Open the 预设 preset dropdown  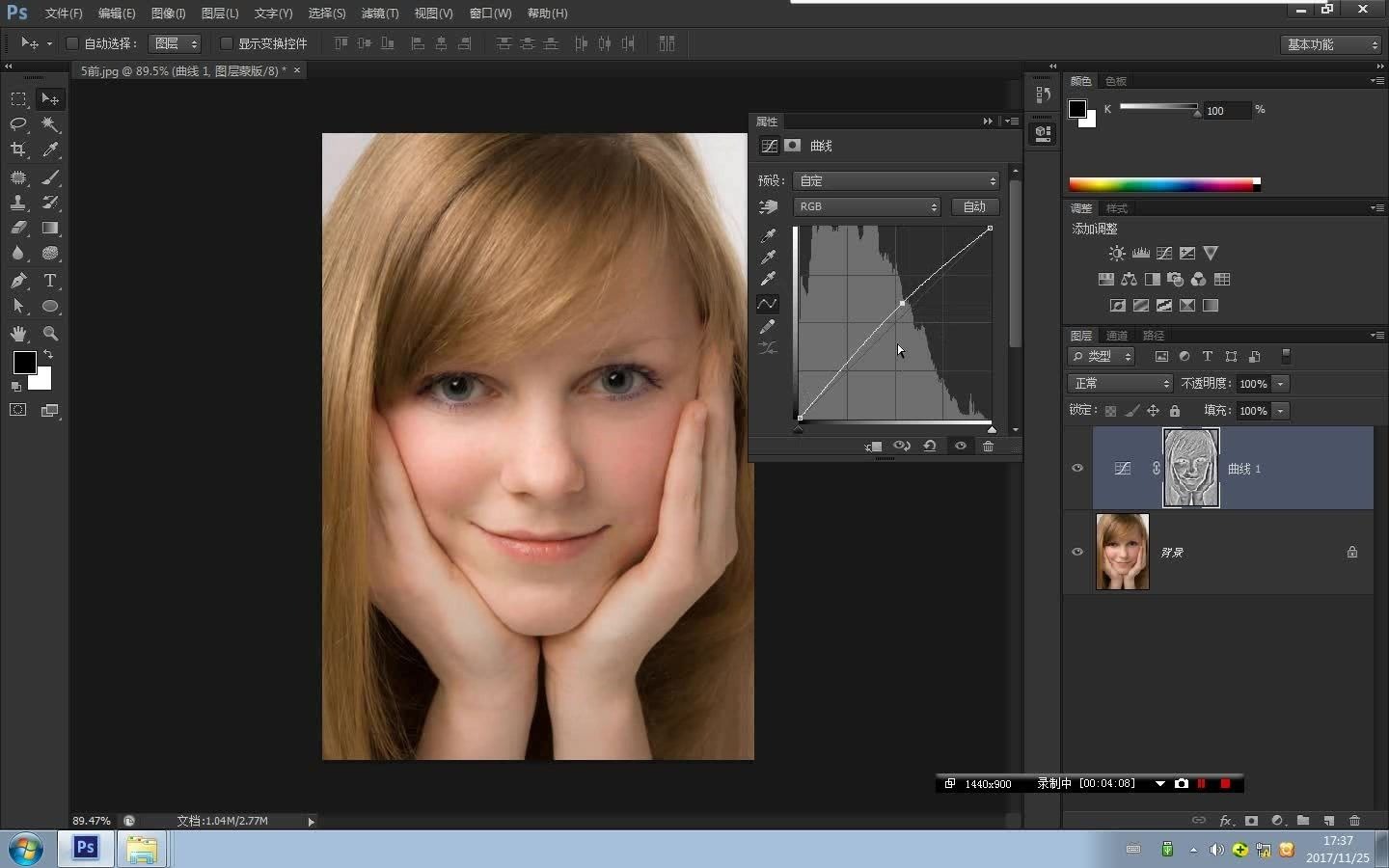point(895,180)
